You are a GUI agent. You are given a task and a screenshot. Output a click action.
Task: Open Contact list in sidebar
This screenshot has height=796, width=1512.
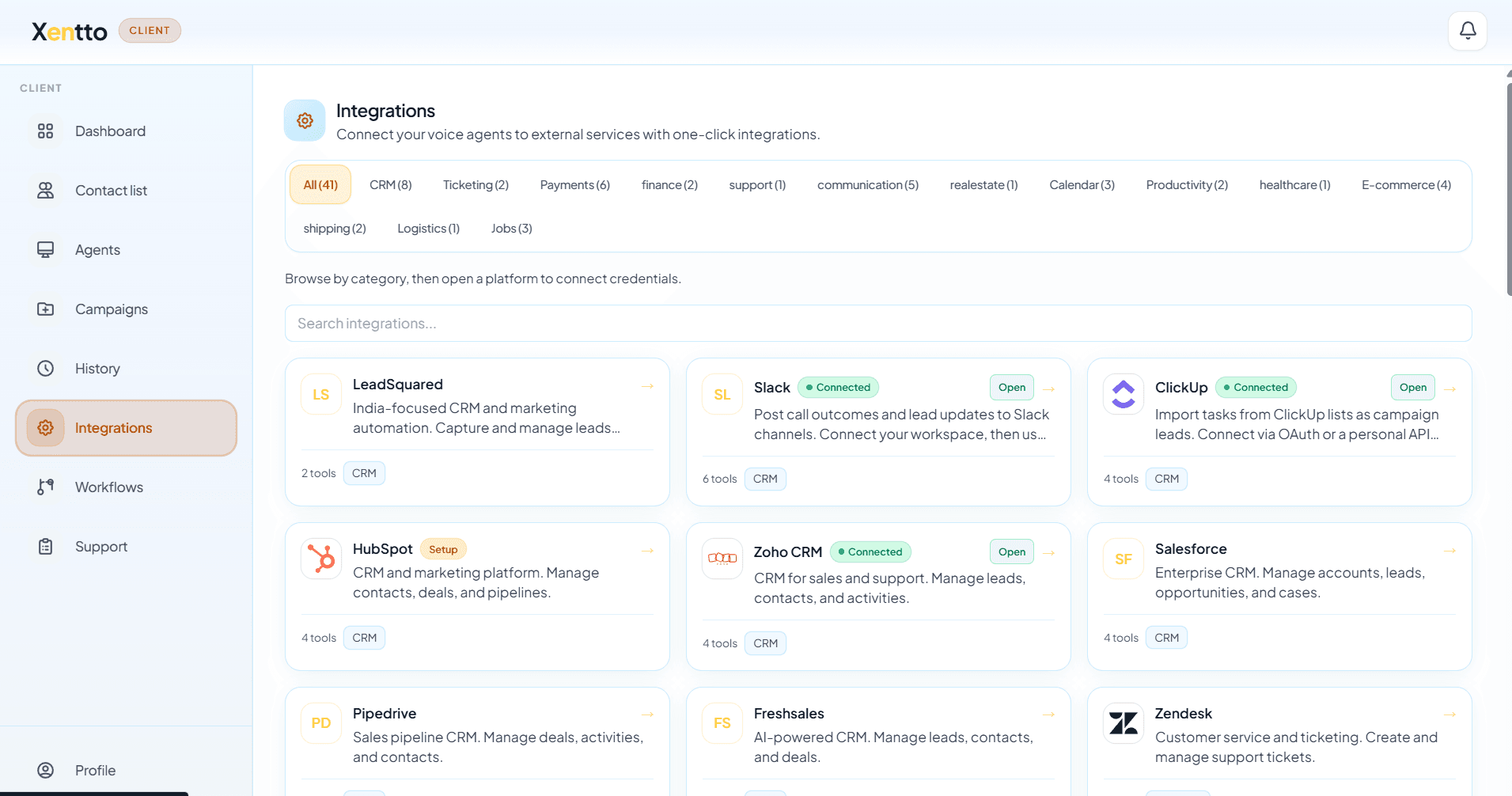coord(127,191)
